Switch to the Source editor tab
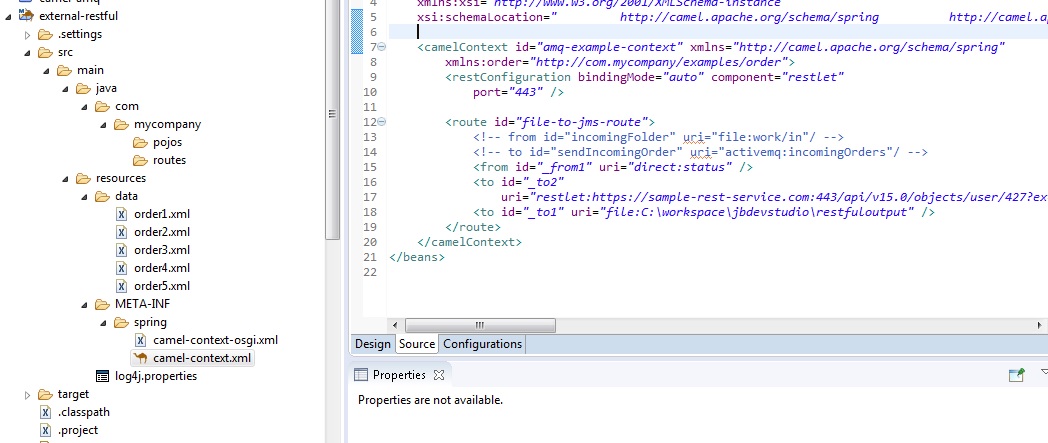Viewport: 1048px width, 443px height. 416,344
